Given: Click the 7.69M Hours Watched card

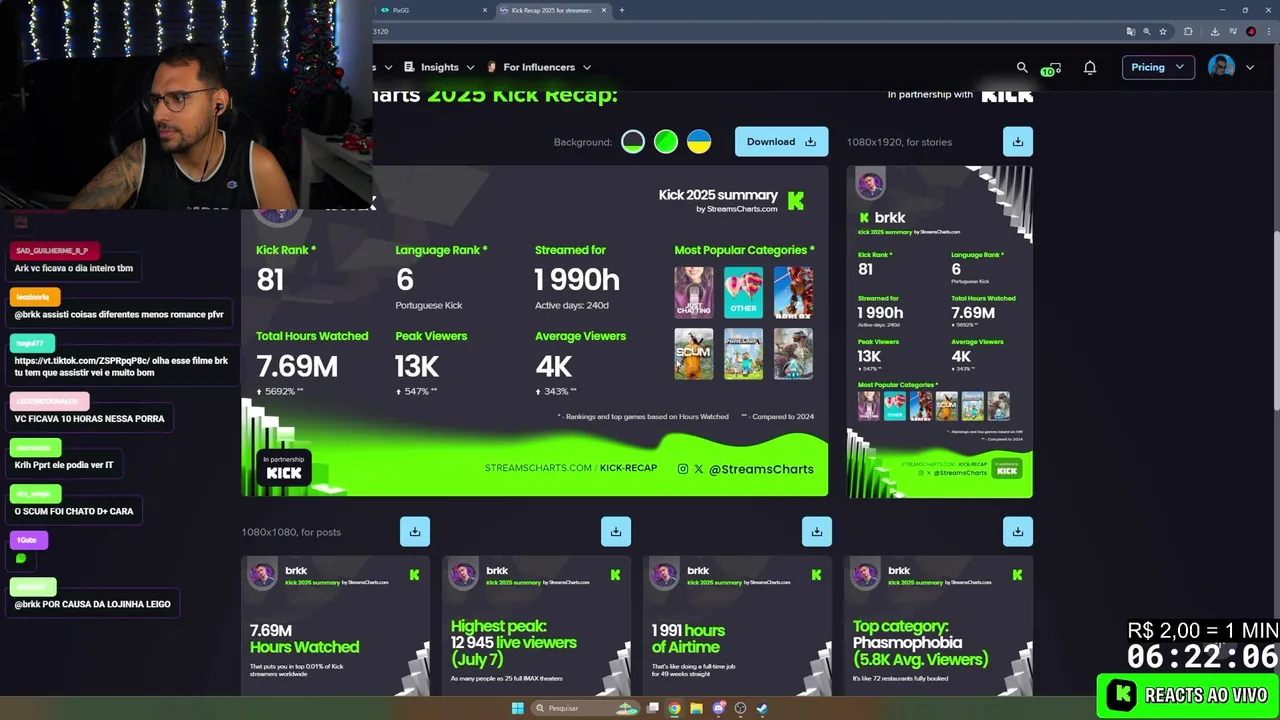Looking at the screenshot, I should [335, 626].
